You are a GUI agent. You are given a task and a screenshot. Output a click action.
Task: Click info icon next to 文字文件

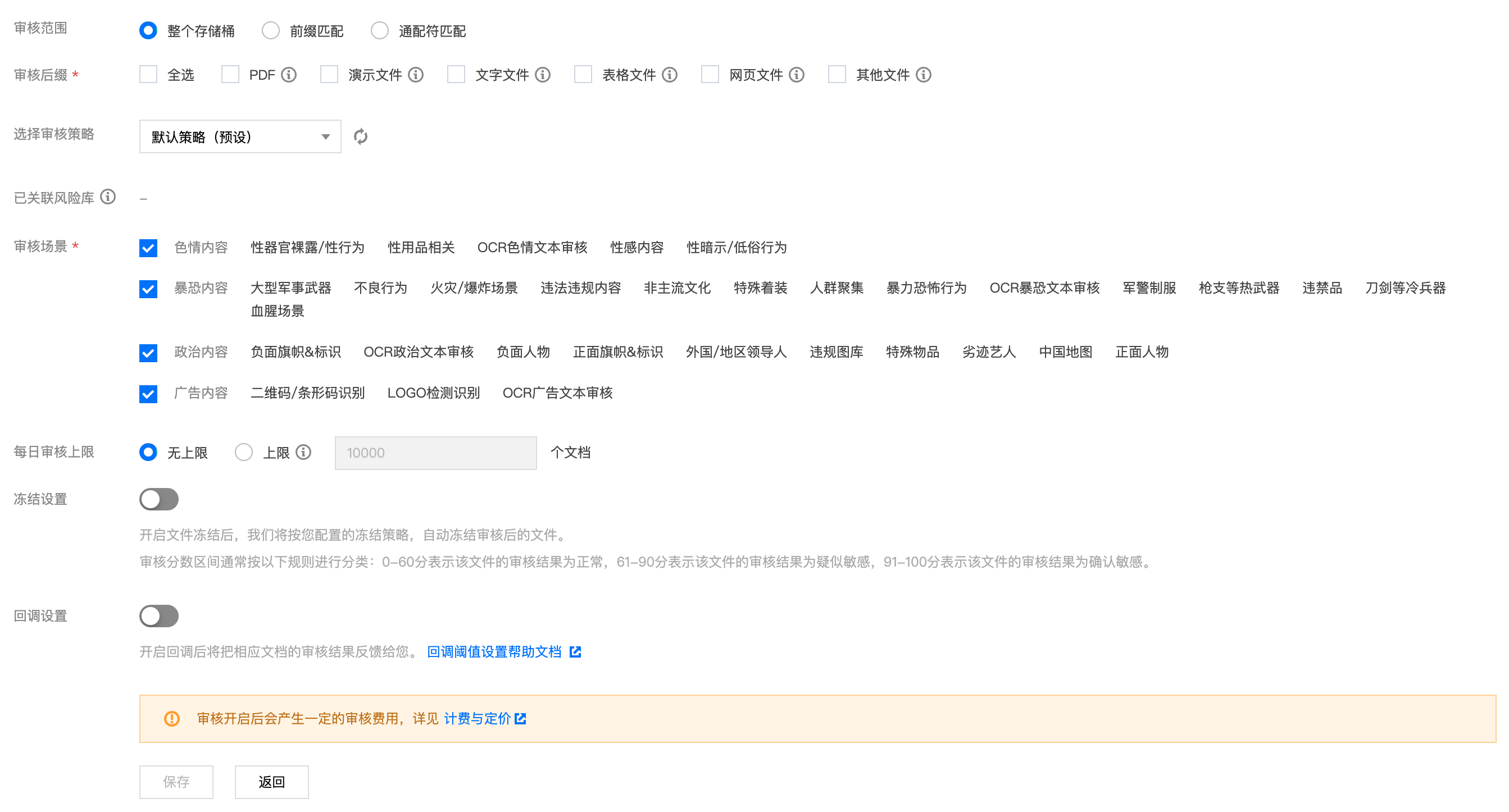(543, 74)
